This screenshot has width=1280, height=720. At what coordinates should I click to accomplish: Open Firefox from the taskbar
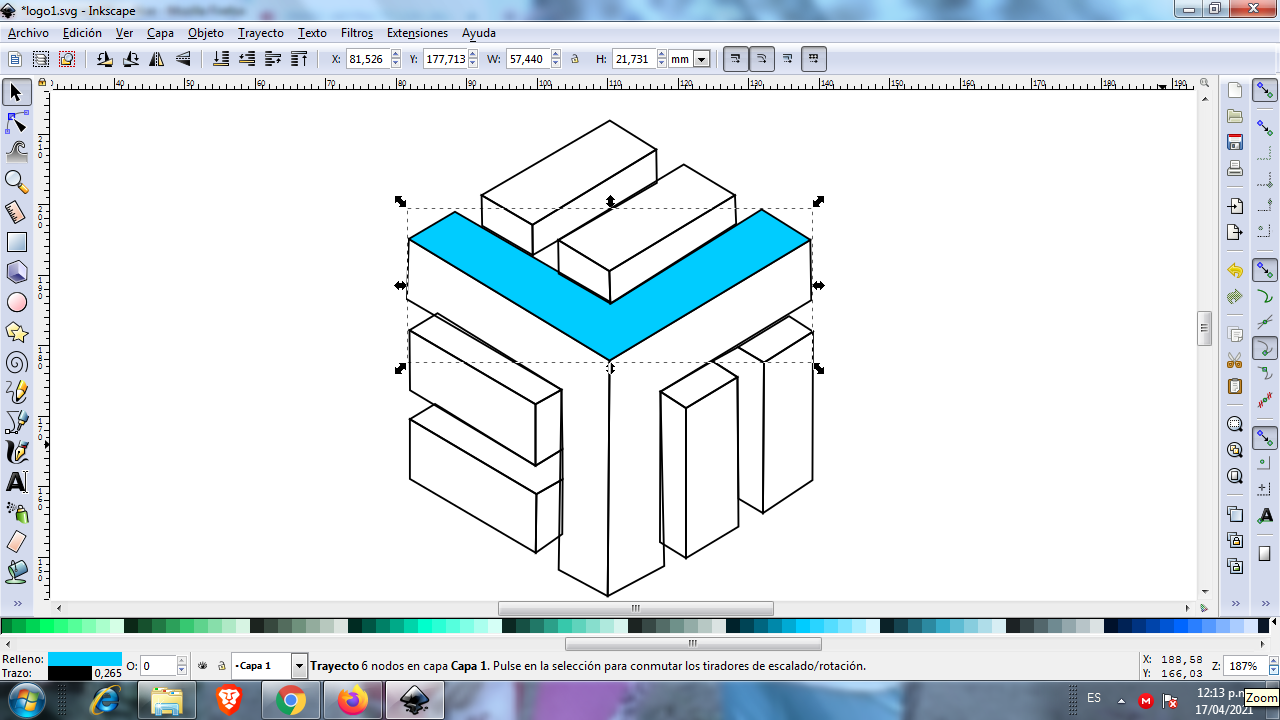point(353,701)
